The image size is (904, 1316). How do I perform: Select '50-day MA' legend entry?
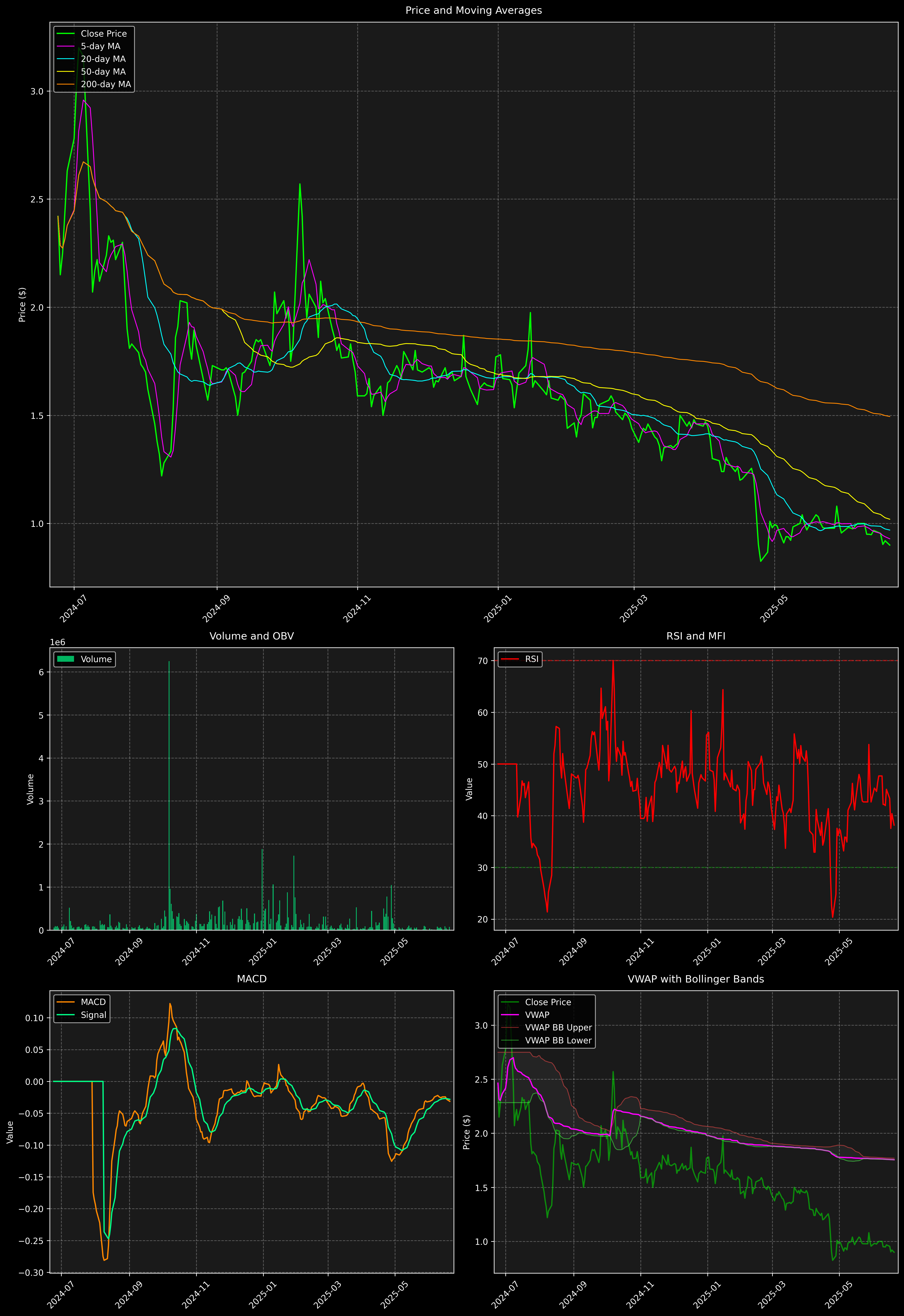coord(103,72)
